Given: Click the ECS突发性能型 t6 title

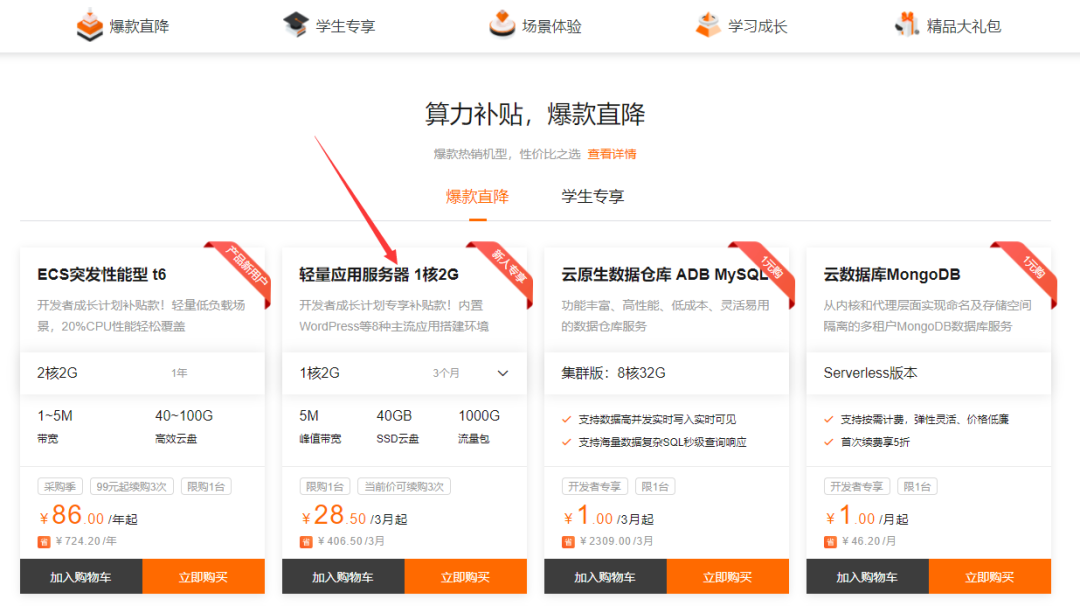Looking at the screenshot, I should pyautogui.click(x=102, y=275).
